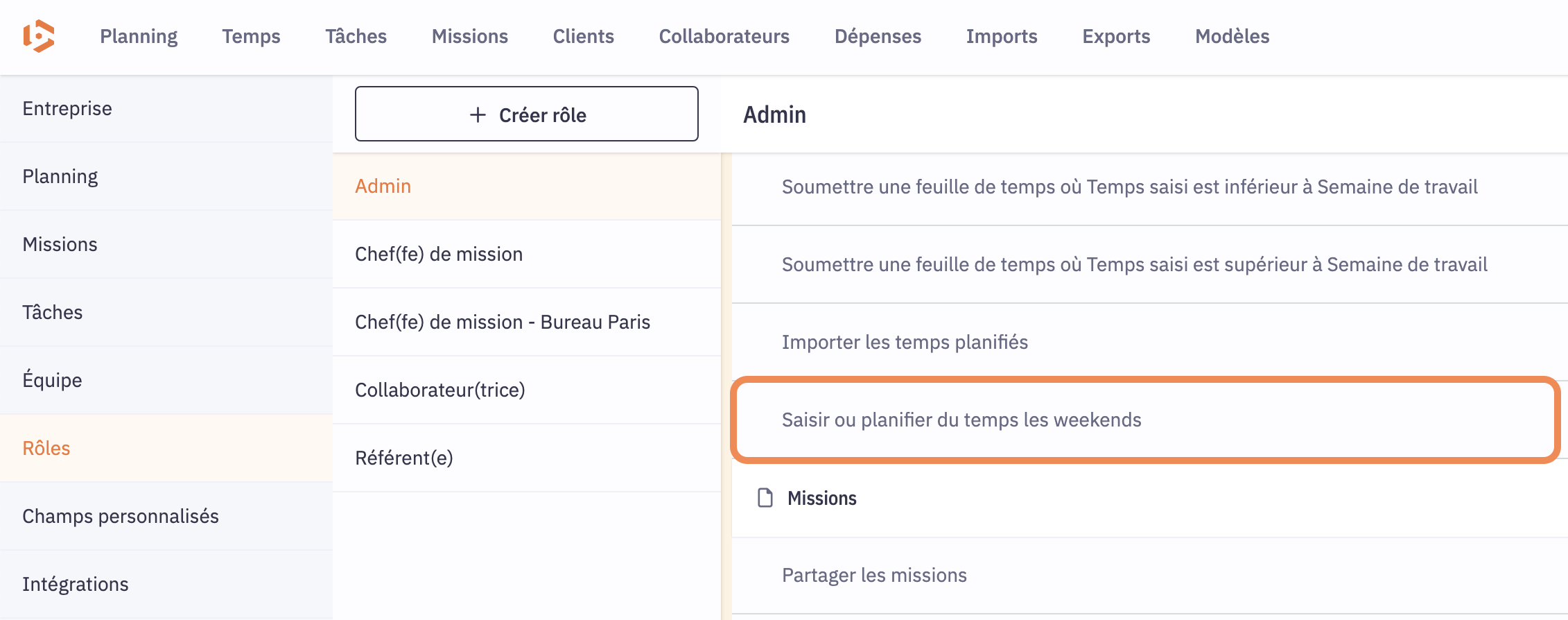Go to the Dépenses page
This screenshot has height=620, width=1568.
click(878, 36)
